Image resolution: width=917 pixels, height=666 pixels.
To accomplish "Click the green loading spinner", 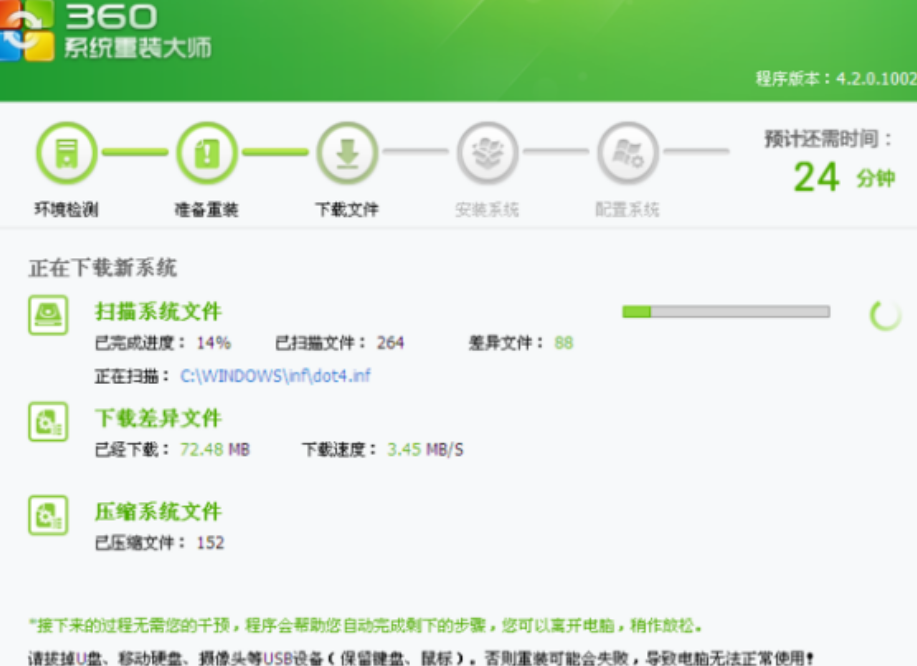I will click(885, 315).
